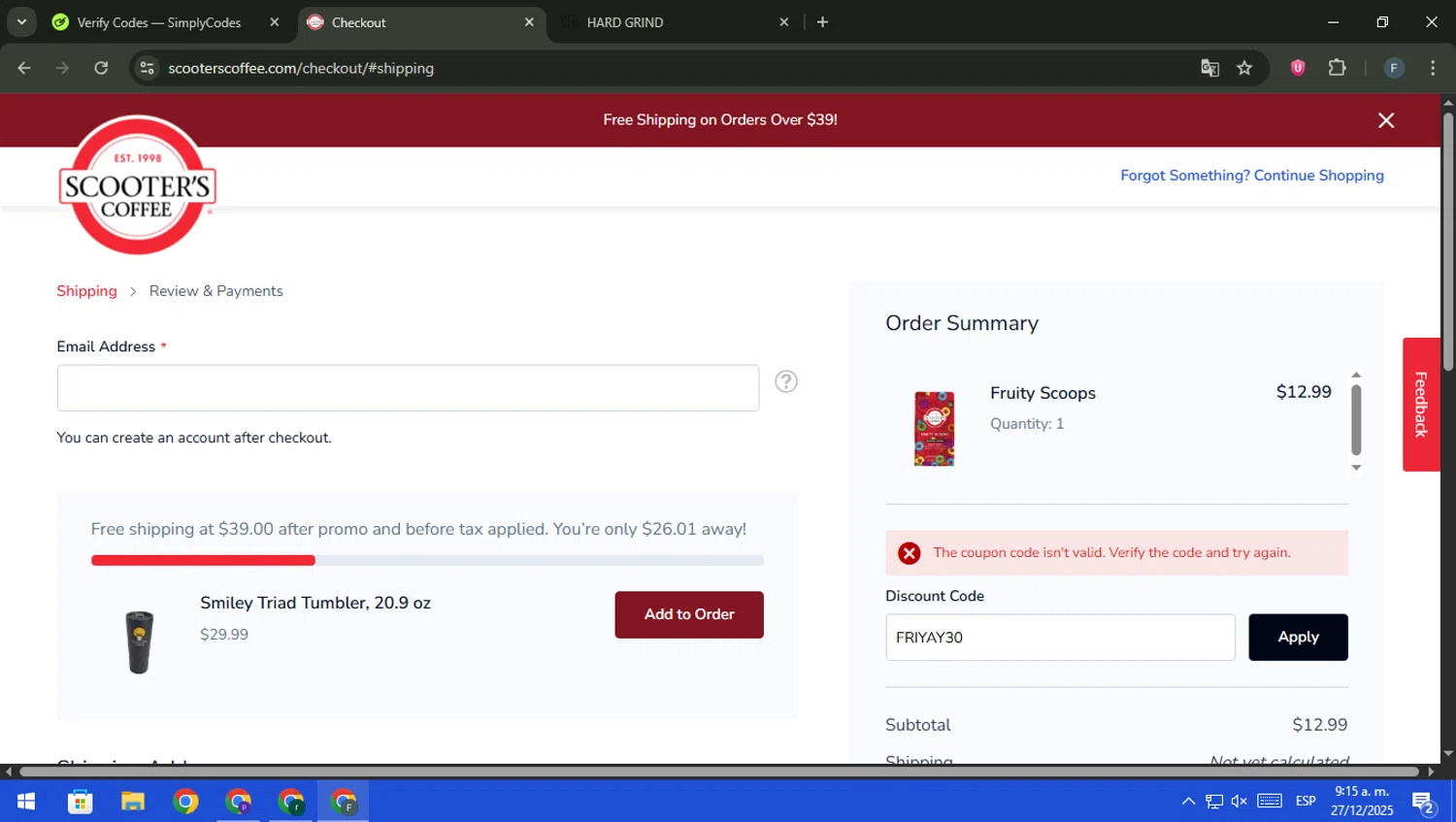Reload the page with the refresh icon

coord(101,68)
